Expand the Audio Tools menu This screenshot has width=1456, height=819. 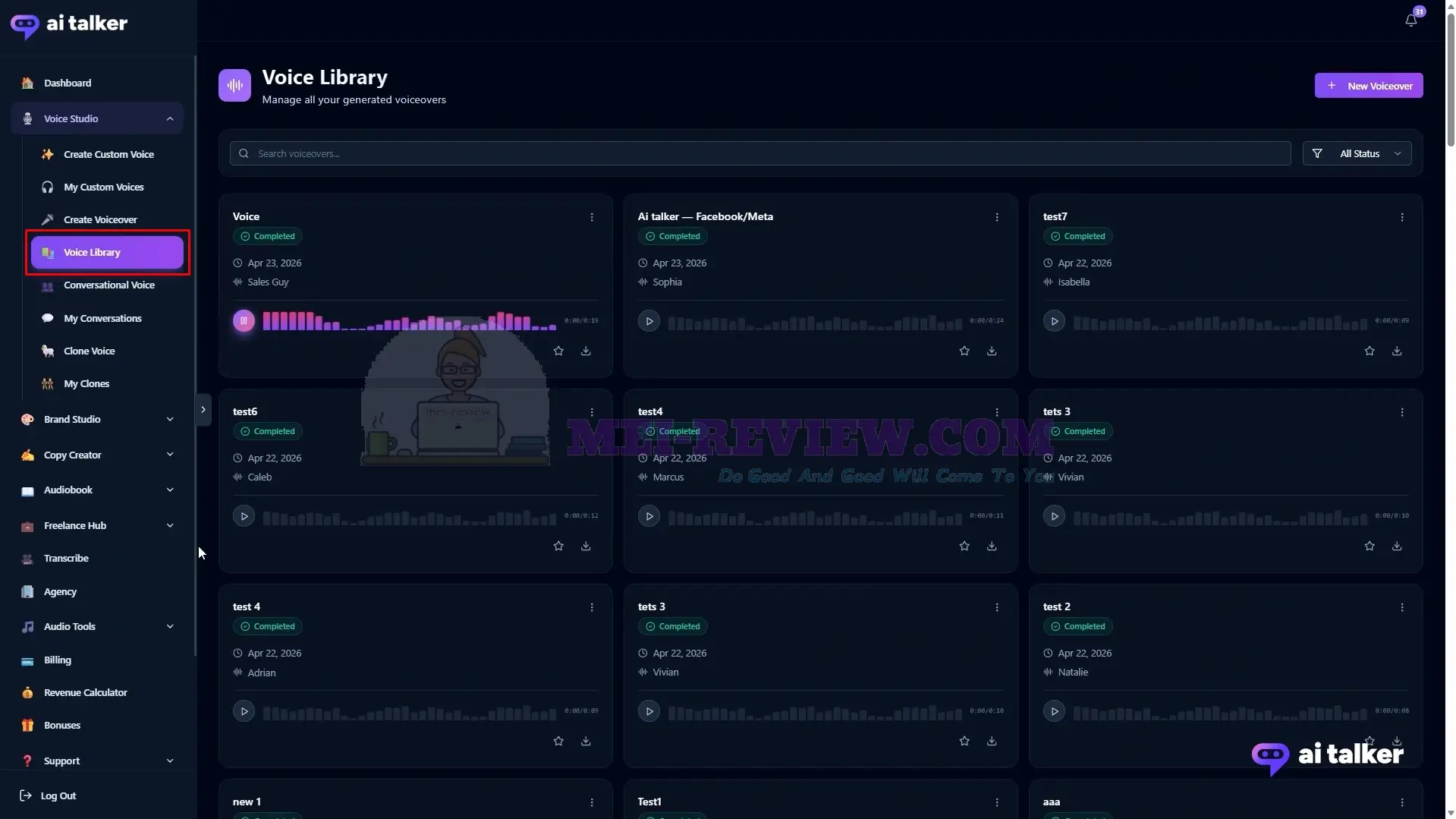(97, 626)
